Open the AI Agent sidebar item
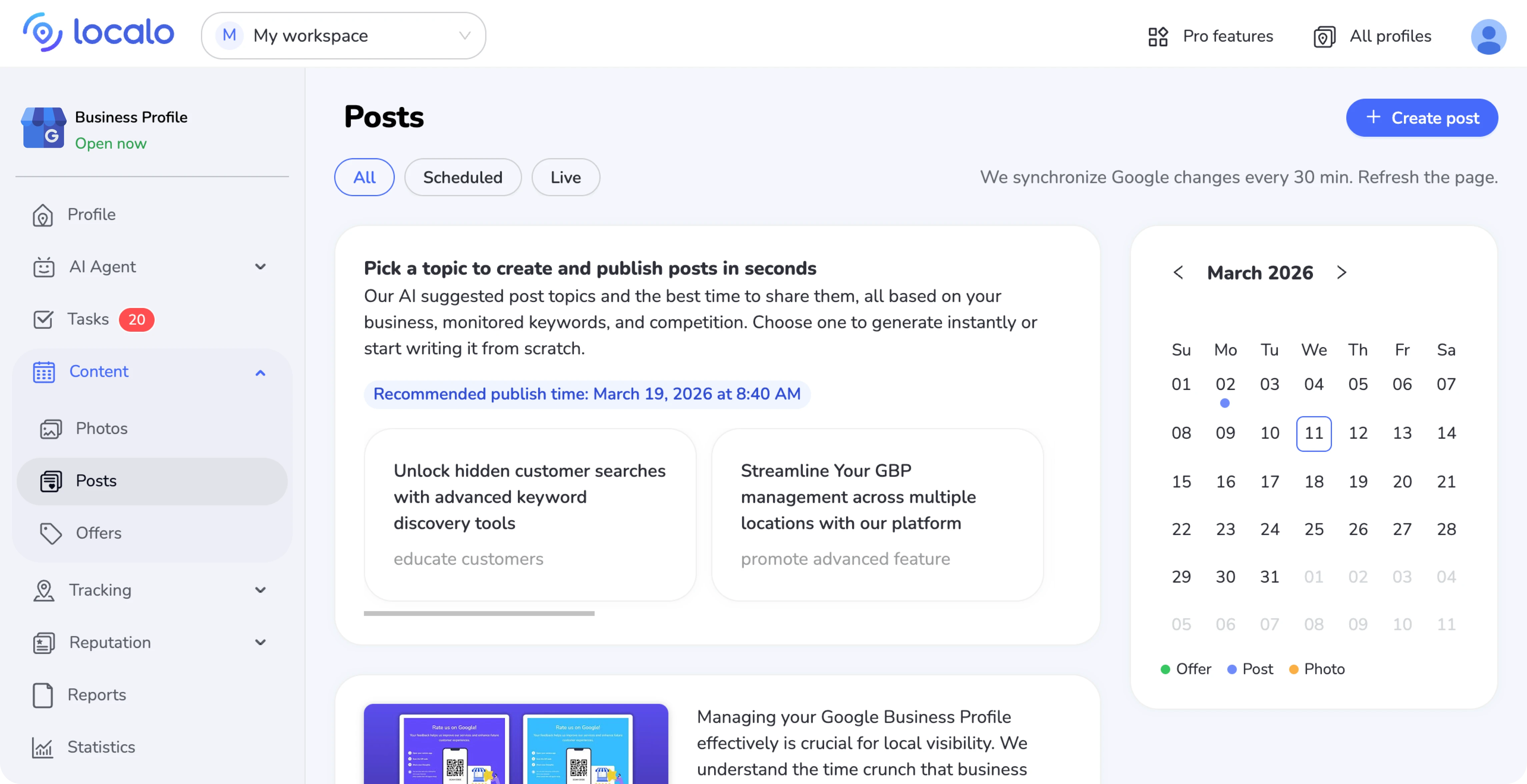 [103, 267]
